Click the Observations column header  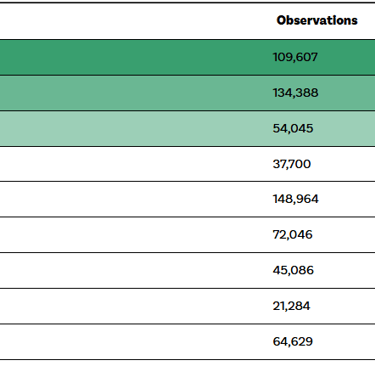click(317, 20)
